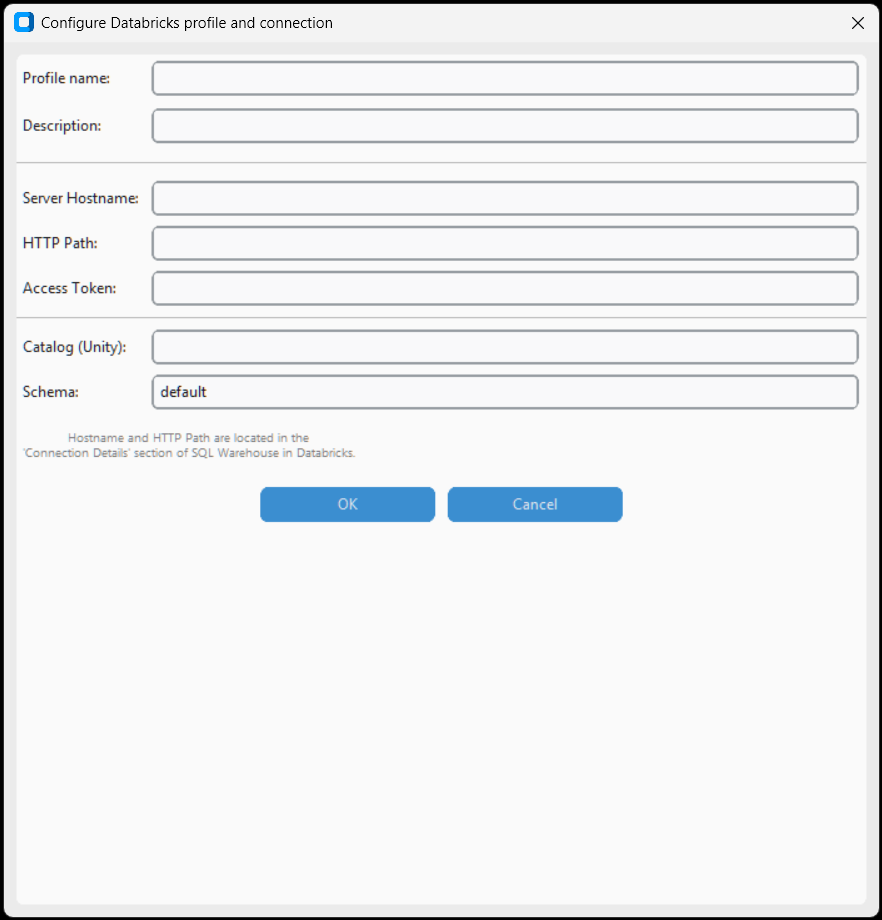Click the Catalog (Unity) field
The height and width of the screenshot is (920, 882).
pos(505,347)
